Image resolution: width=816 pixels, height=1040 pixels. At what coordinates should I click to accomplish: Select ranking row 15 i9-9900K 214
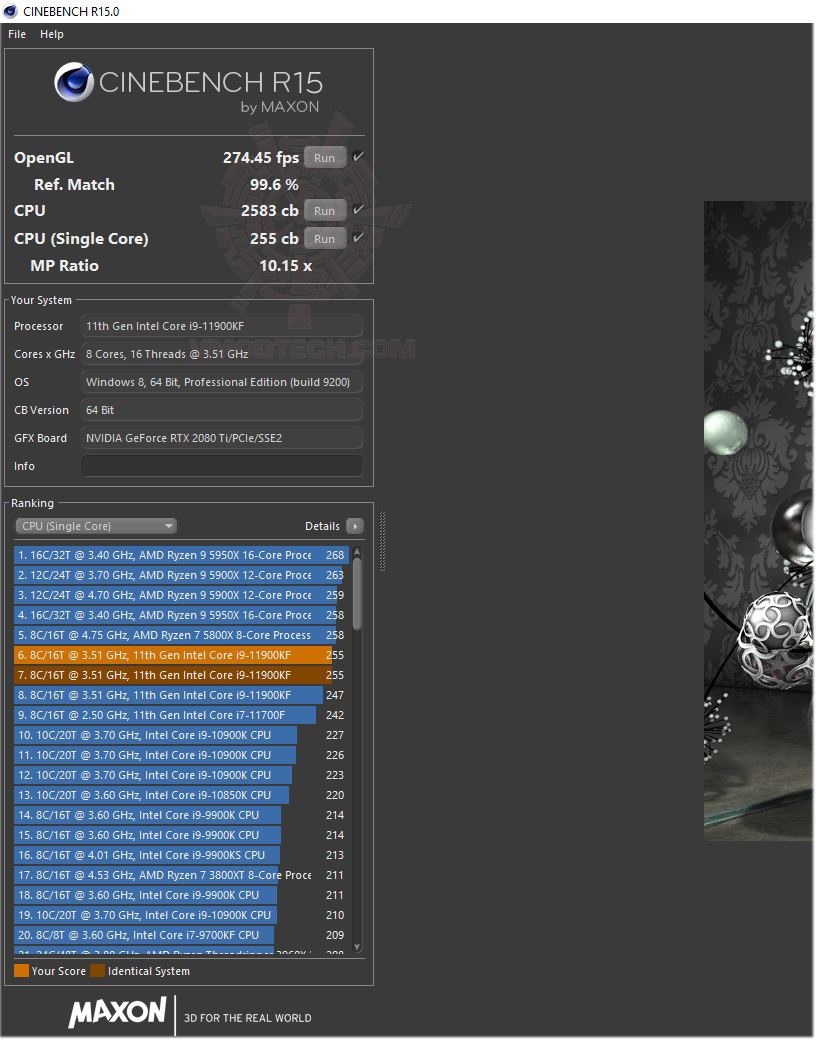pos(180,835)
